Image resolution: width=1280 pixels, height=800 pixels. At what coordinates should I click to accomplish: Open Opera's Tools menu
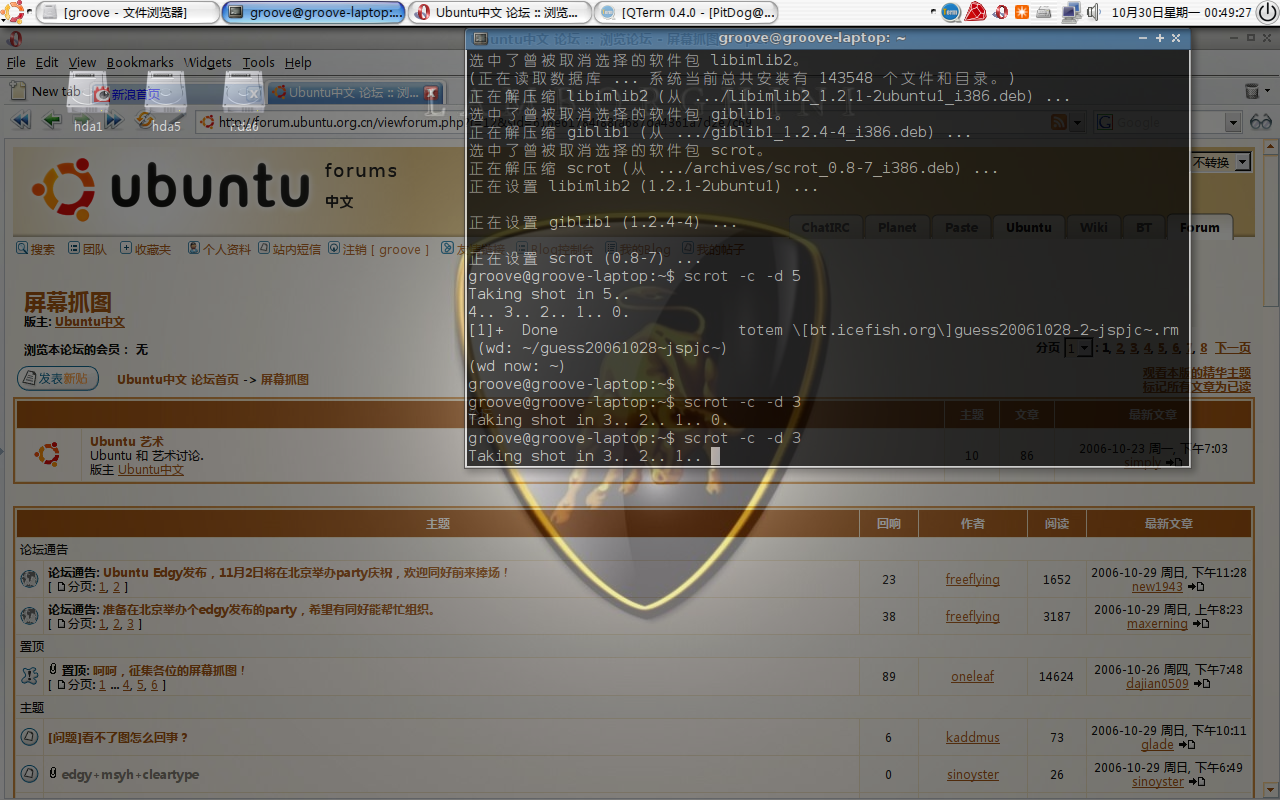click(258, 62)
